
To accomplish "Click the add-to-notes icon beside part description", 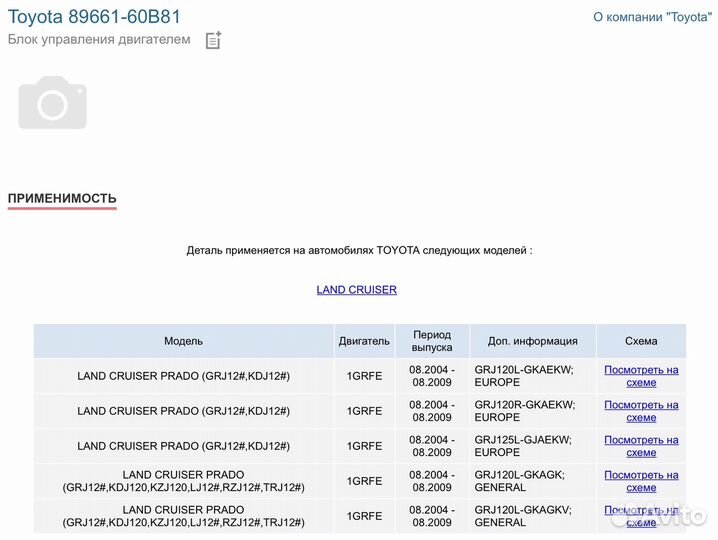I will [213, 40].
